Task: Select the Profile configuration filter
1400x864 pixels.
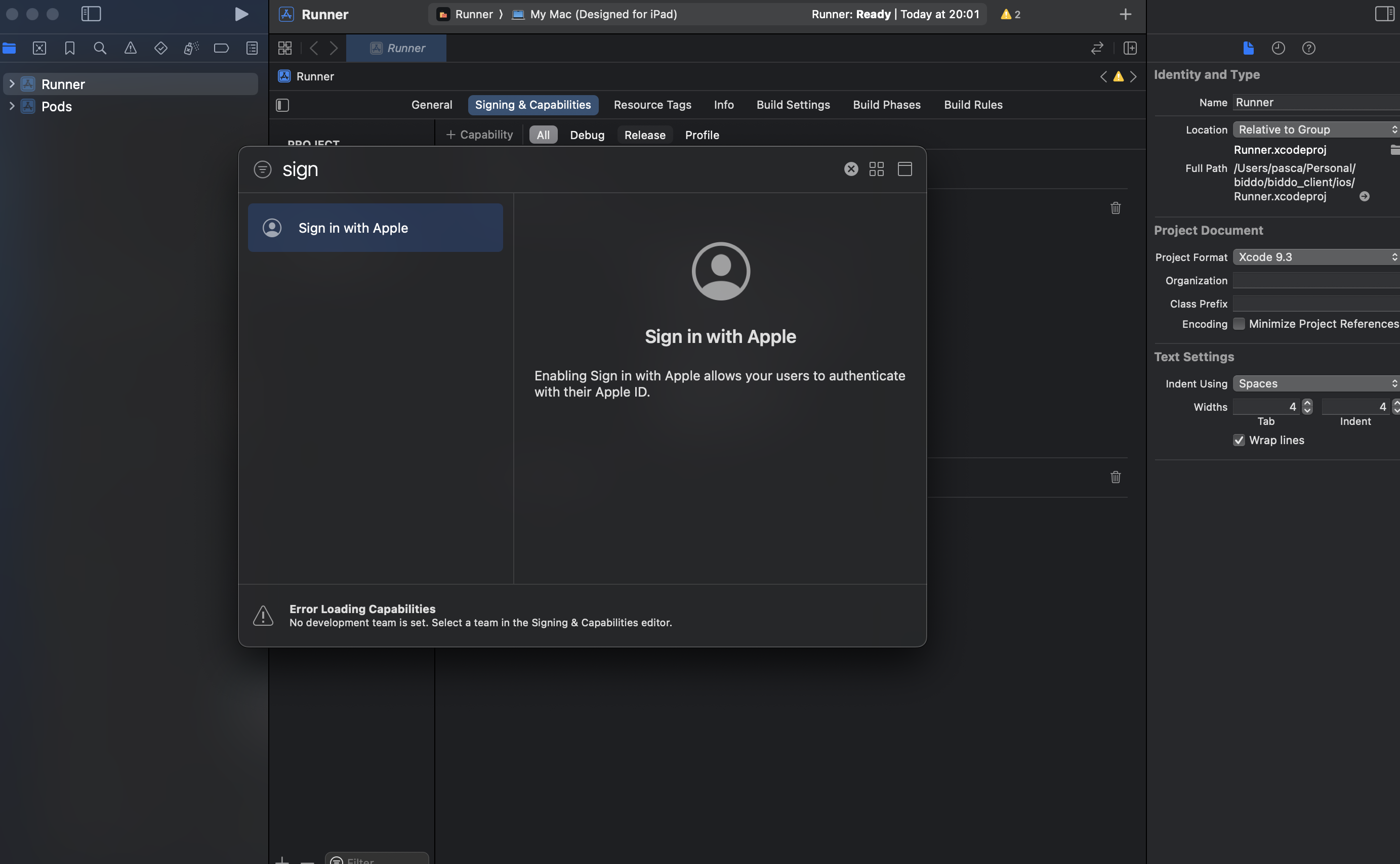Action: pyautogui.click(x=702, y=135)
